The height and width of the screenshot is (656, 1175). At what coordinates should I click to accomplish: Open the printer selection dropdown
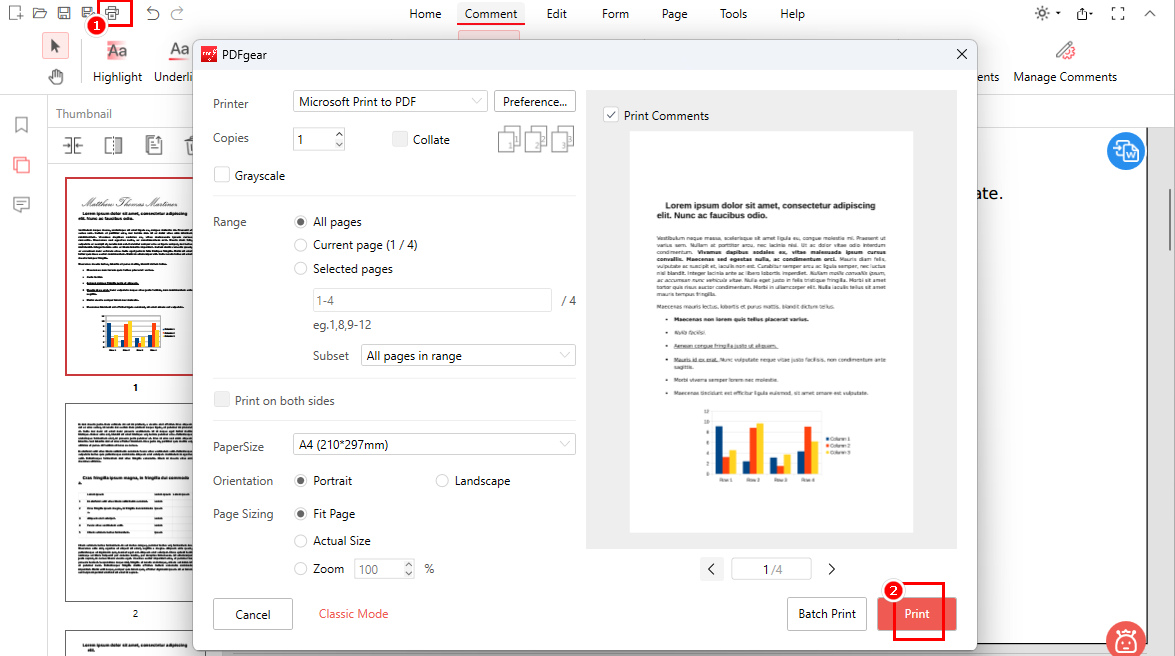point(390,100)
